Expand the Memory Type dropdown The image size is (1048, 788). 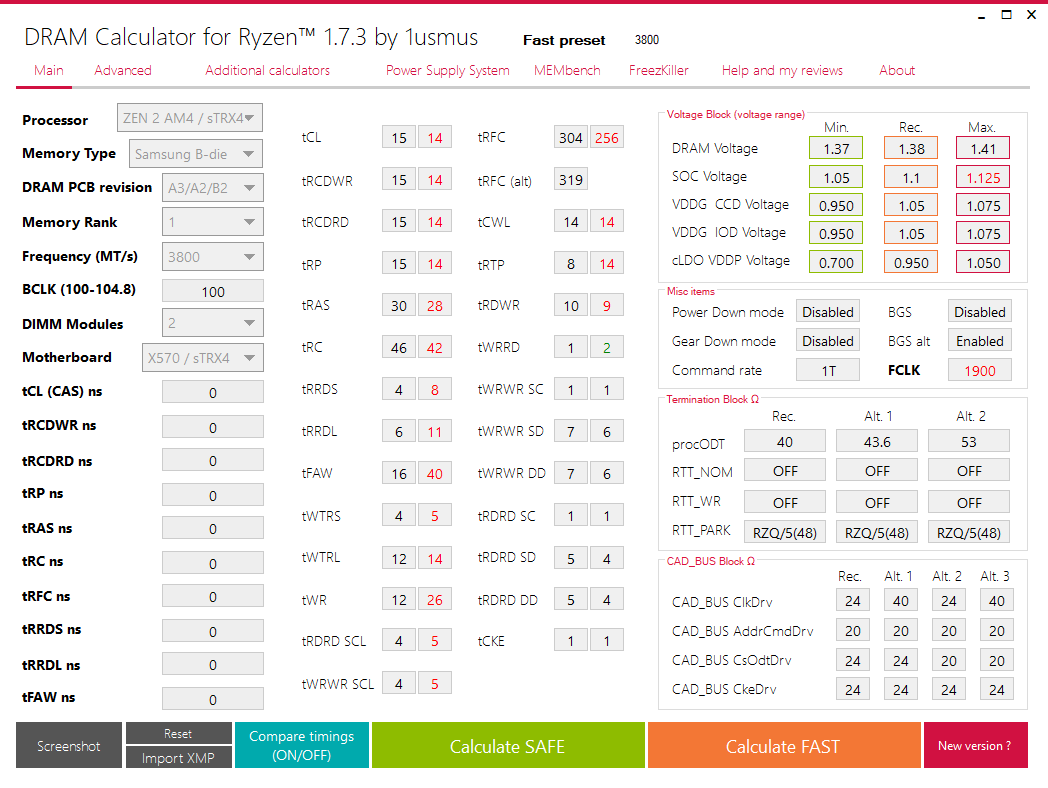click(x=196, y=154)
